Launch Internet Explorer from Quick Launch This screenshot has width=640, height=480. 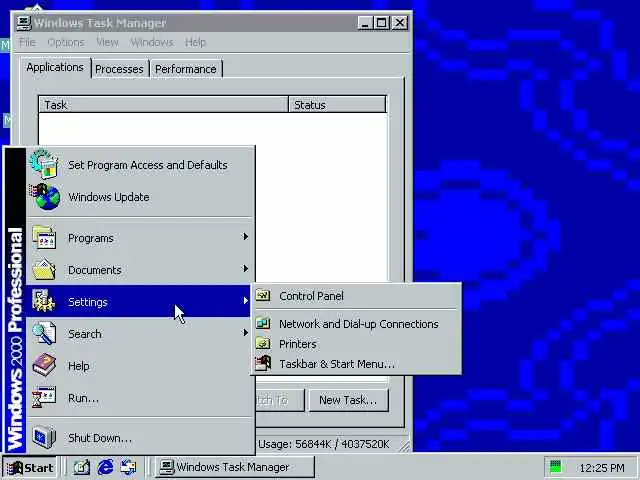105,467
